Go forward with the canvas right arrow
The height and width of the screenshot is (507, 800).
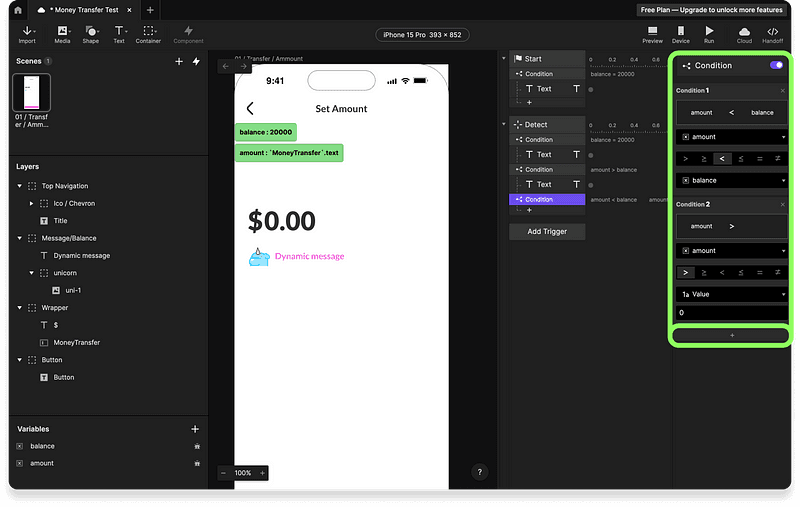coord(243,66)
